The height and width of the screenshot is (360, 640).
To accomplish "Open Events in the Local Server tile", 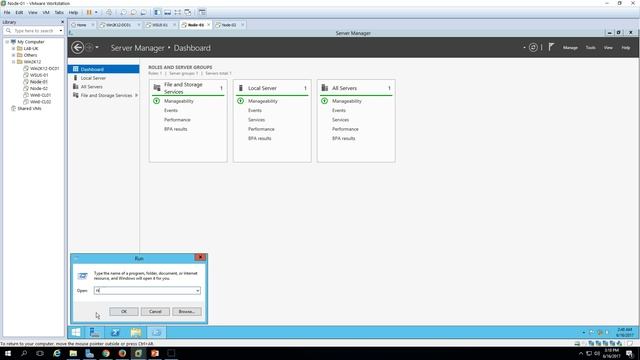I will [255, 110].
